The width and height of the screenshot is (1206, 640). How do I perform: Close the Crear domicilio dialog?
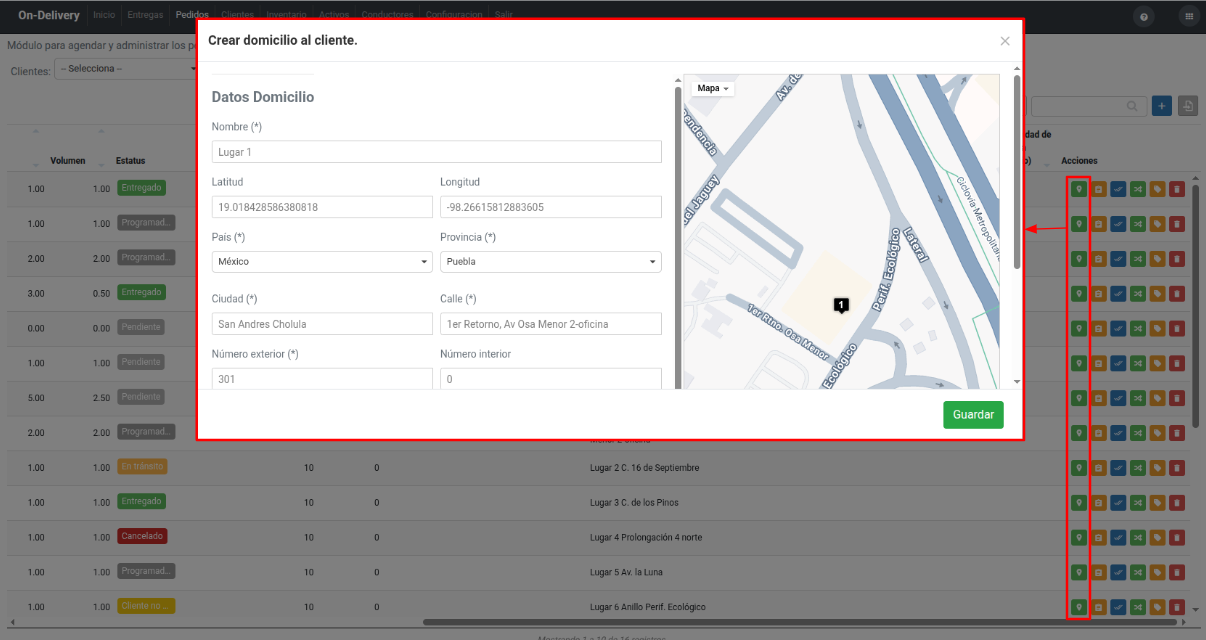point(1005,41)
